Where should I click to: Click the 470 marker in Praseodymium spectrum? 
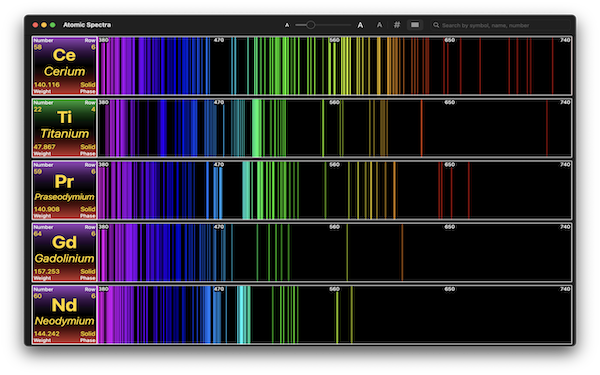point(219,165)
